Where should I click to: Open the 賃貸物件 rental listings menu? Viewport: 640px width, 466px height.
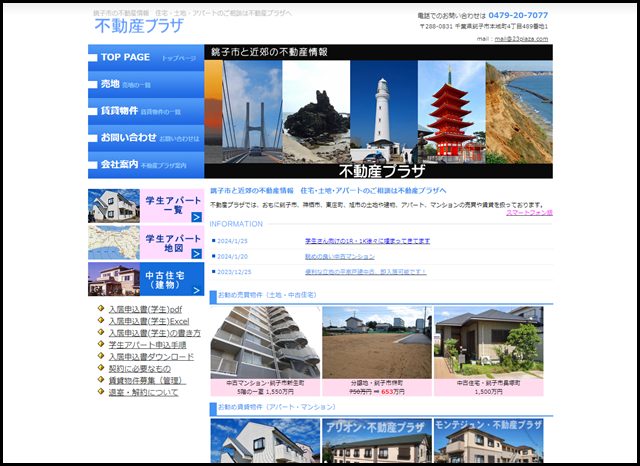tap(146, 111)
